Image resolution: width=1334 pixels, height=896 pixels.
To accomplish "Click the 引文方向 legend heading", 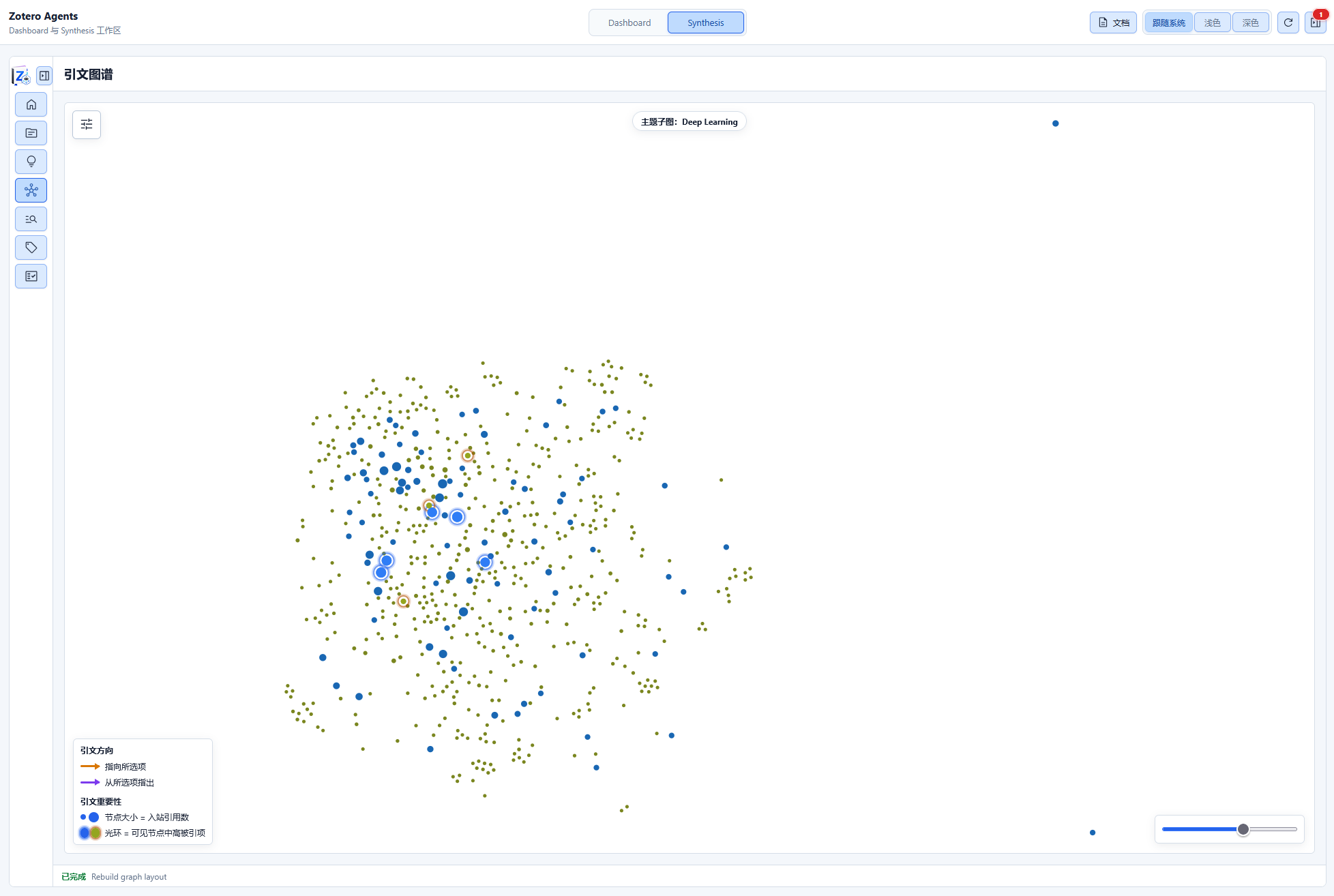I will [97, 750].
